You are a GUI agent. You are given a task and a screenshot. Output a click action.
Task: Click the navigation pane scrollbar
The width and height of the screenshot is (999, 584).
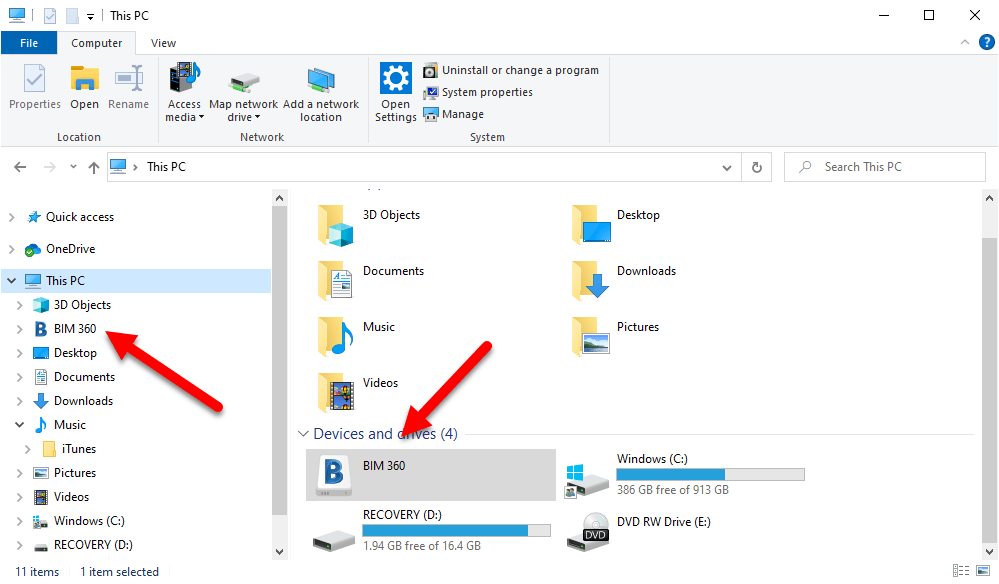coord(279,361)
